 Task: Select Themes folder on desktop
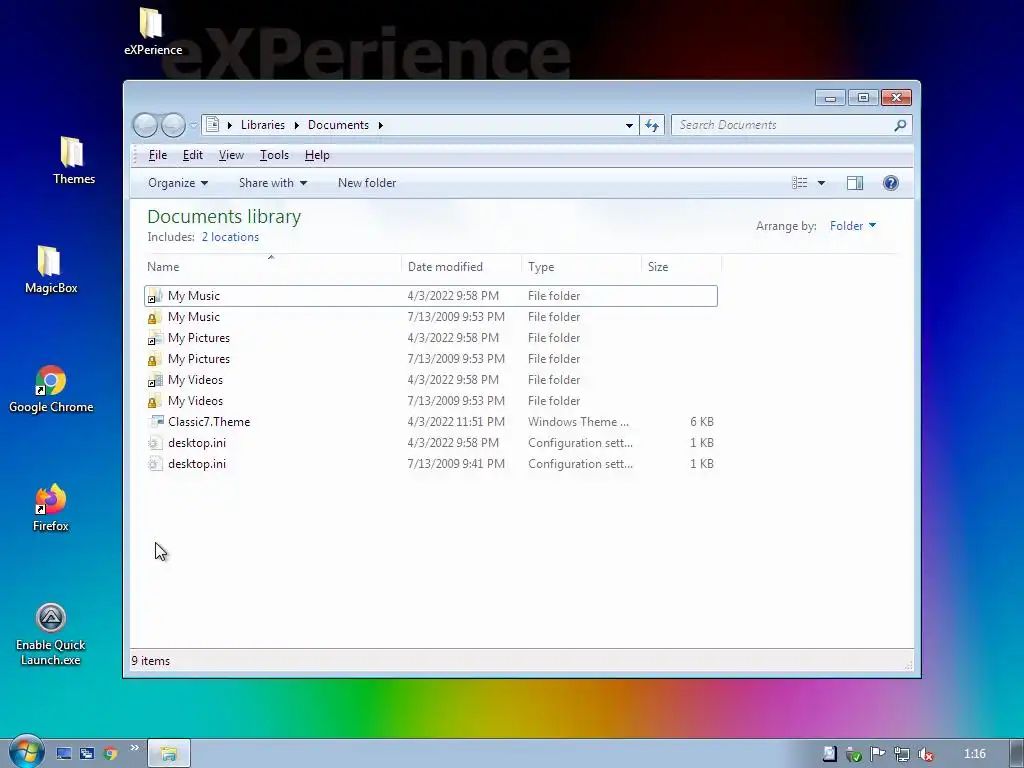point(73,161)
